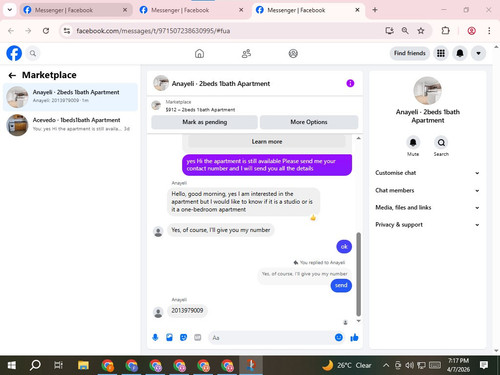Viewport: 500px width, 375px height.
Task: Open the browser zoom magnifier icon
Action: (x=405, y=31)
